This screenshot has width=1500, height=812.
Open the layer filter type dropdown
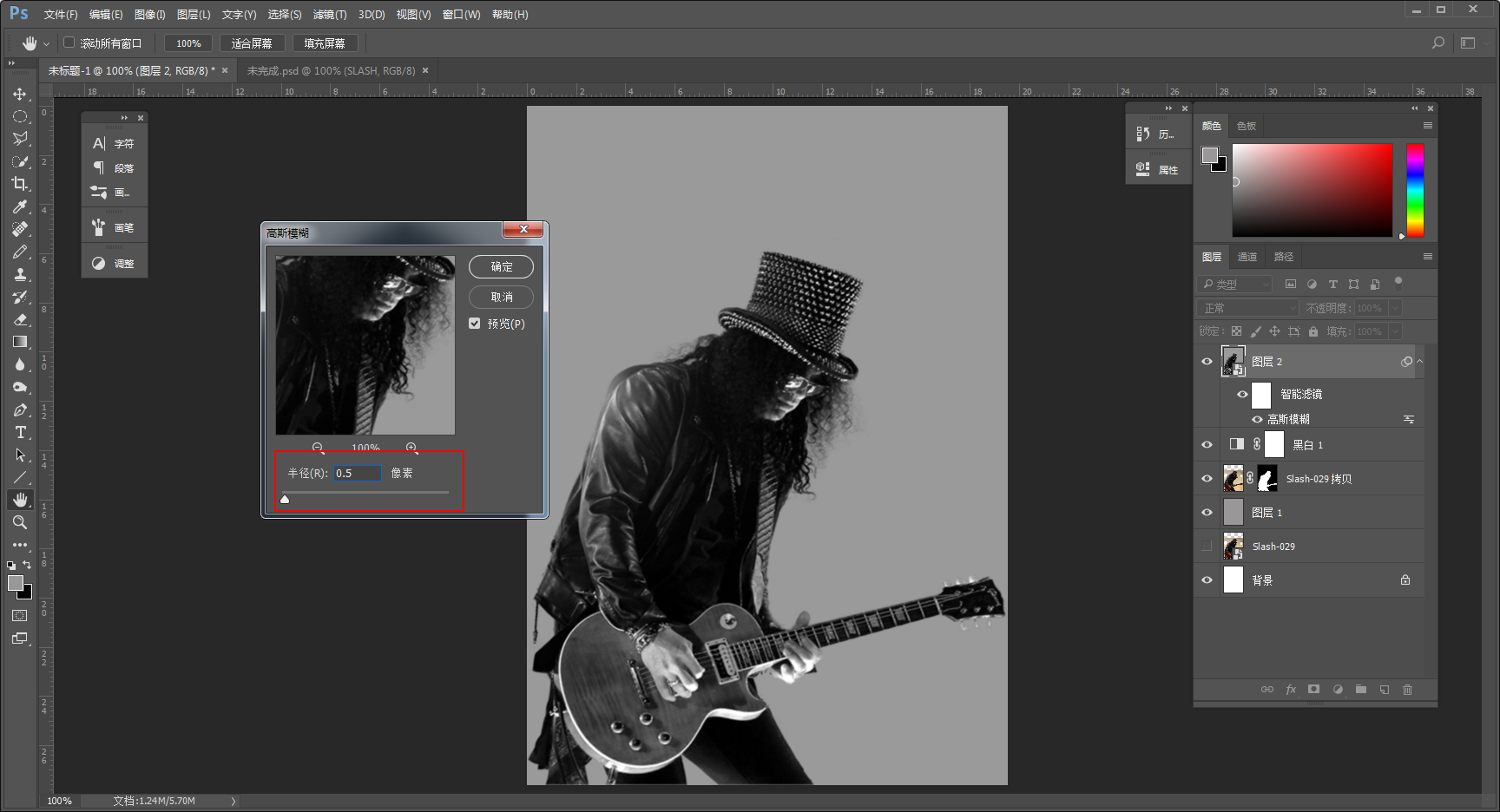click(x=1235, y=285)
